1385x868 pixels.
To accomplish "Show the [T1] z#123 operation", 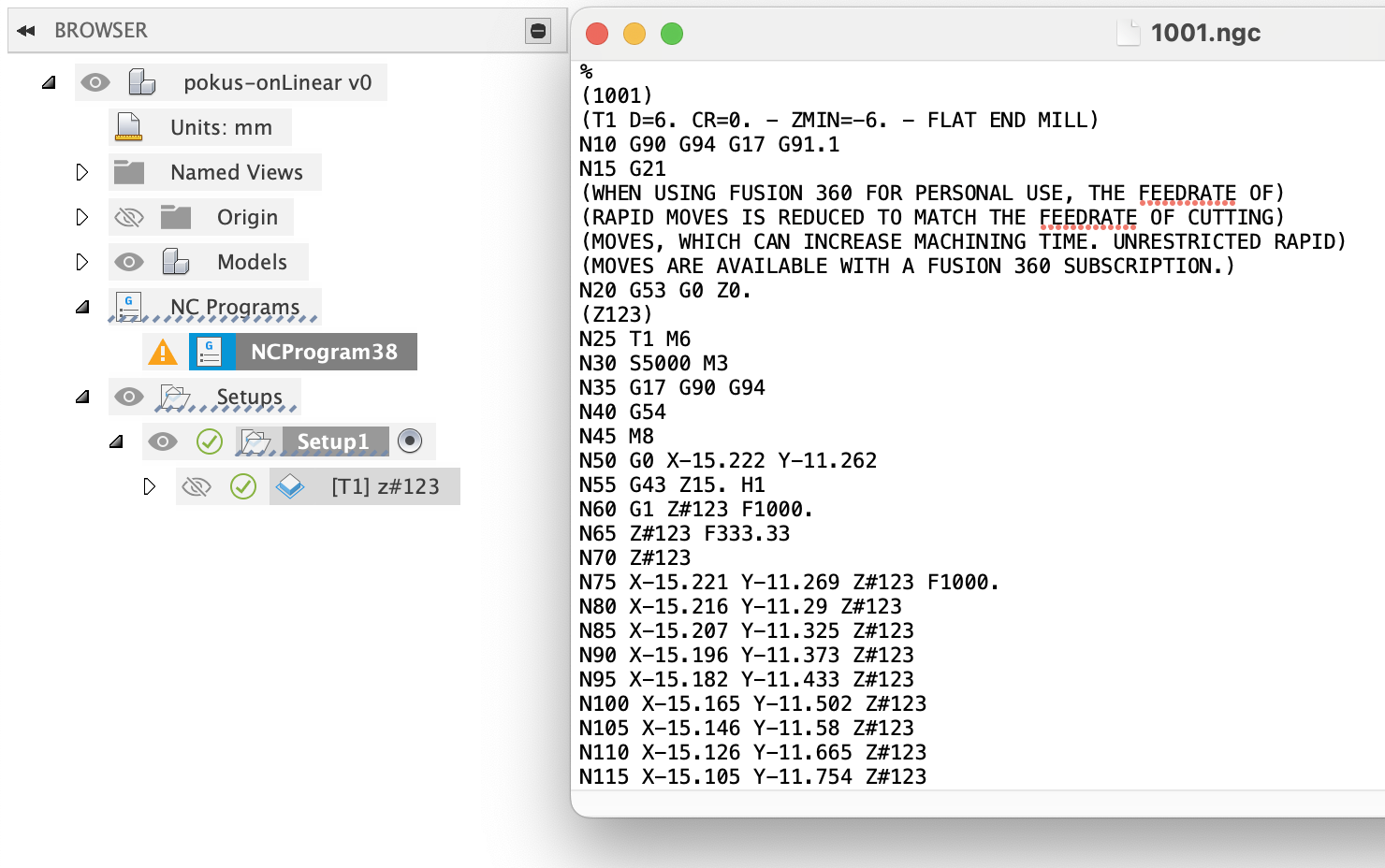I will coord(197,486).
